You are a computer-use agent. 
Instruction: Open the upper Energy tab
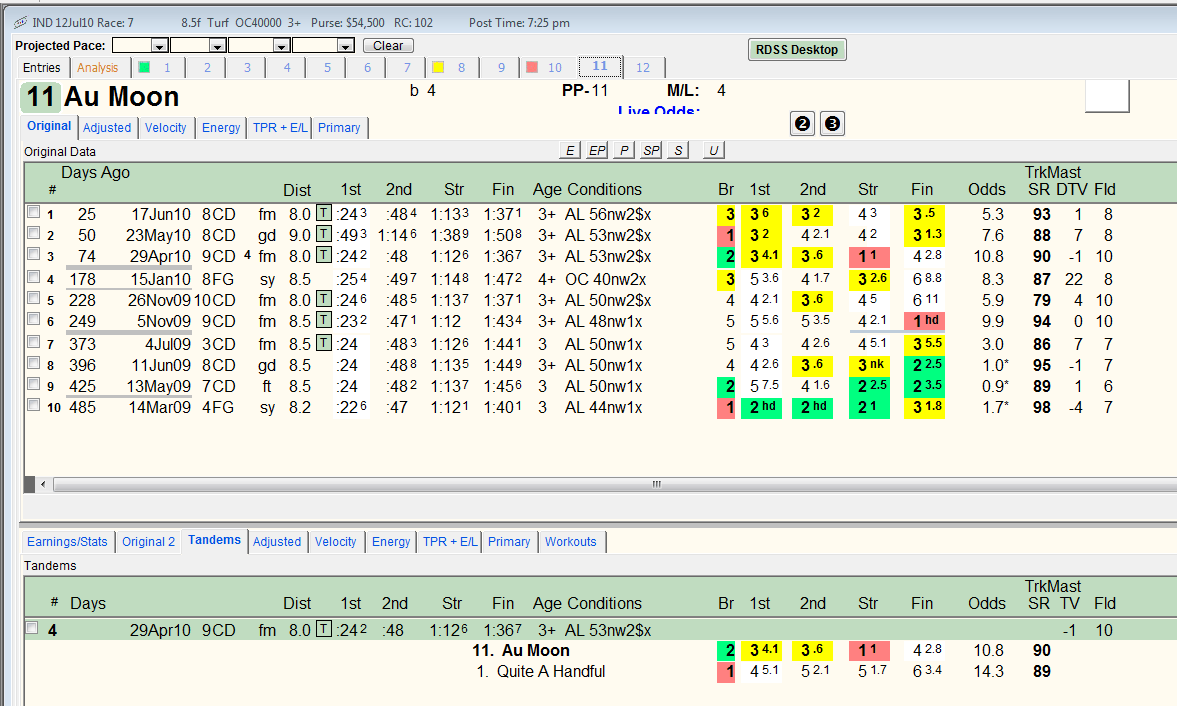pos(221,128)
